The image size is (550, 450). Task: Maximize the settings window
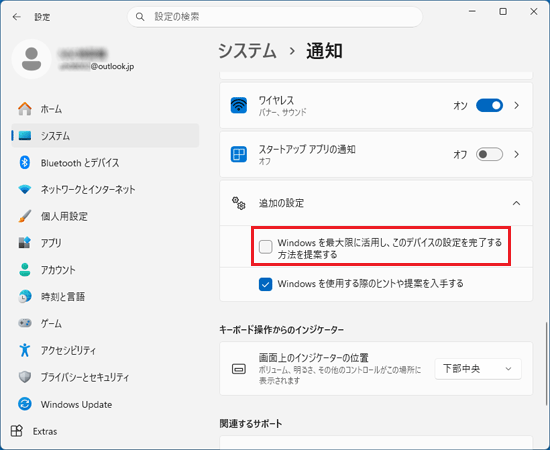(503, 12)
